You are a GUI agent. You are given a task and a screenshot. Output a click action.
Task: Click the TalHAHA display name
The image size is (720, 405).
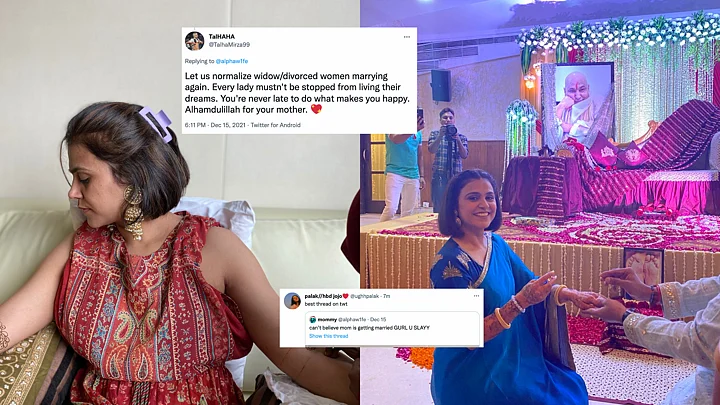[221, 36]
